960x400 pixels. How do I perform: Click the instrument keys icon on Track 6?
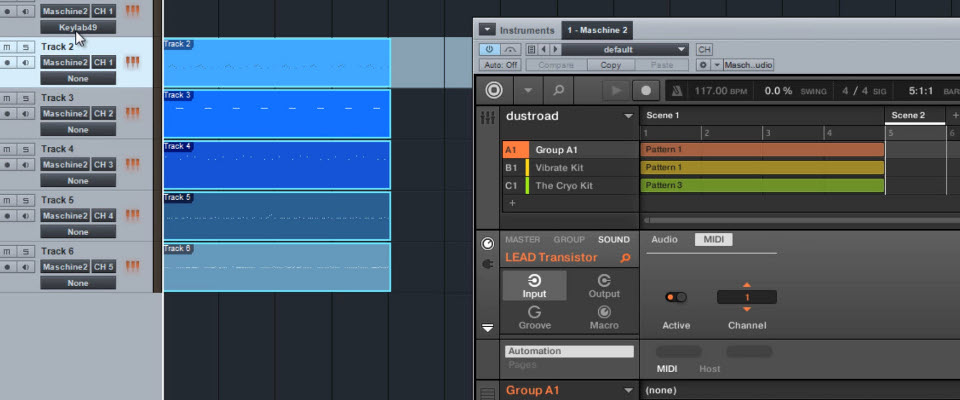point(132,266)
